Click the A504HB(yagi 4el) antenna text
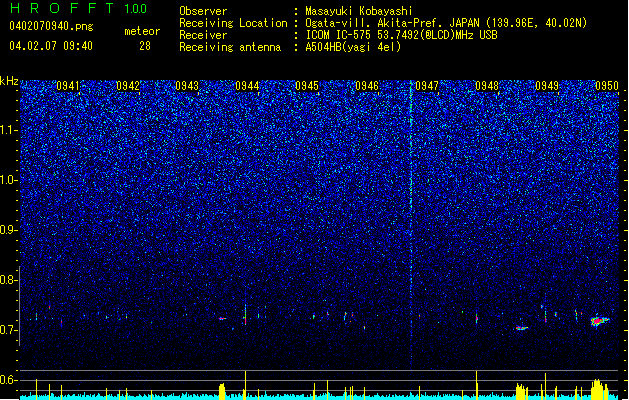This screenshot has height=400, width=629. pyautogui.click(x=353, y=47)
